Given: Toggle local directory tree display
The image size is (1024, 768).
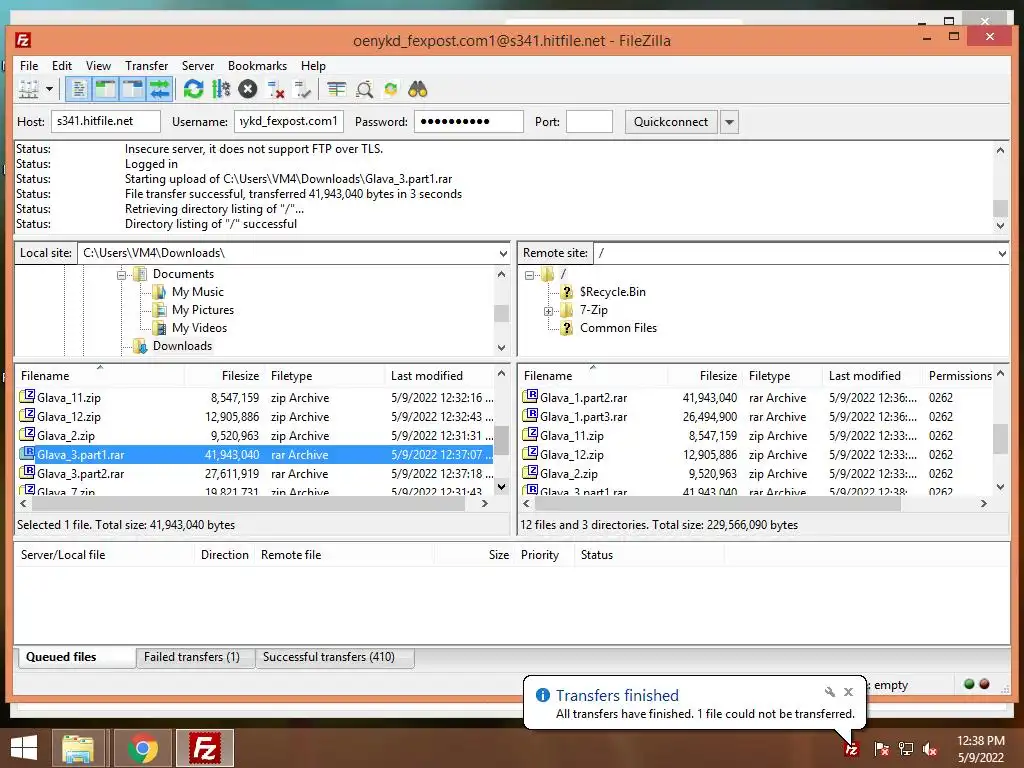Looking at the screenshot, I should [x=105, y=89].
